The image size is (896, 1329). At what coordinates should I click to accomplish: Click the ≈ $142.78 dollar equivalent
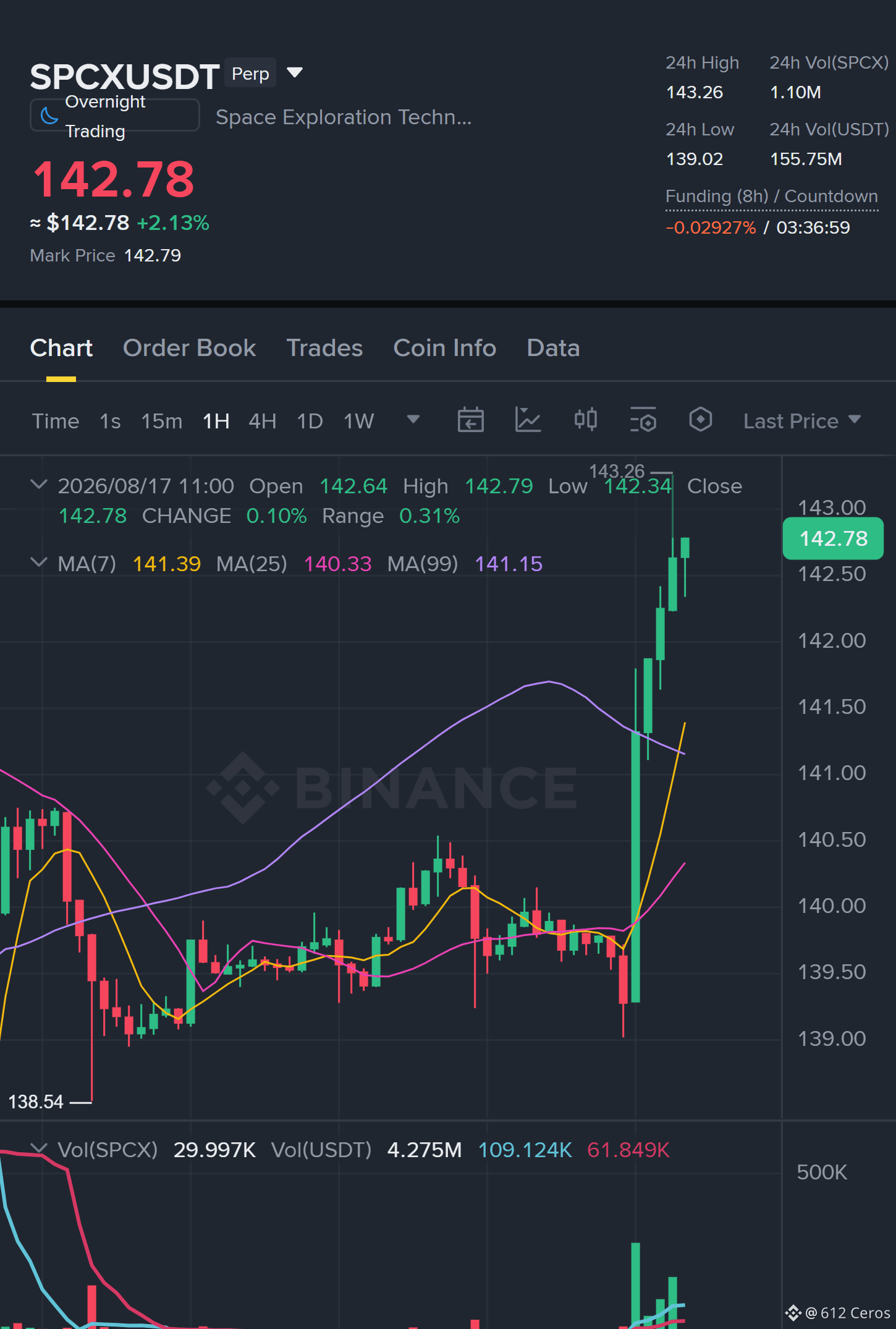point(80,223)
